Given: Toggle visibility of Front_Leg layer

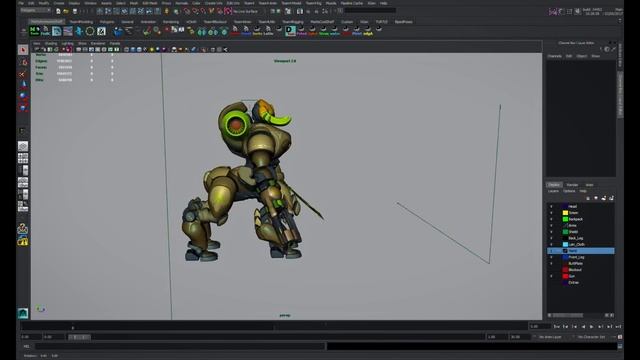Looking at the screenshot, I should point(551,257).
